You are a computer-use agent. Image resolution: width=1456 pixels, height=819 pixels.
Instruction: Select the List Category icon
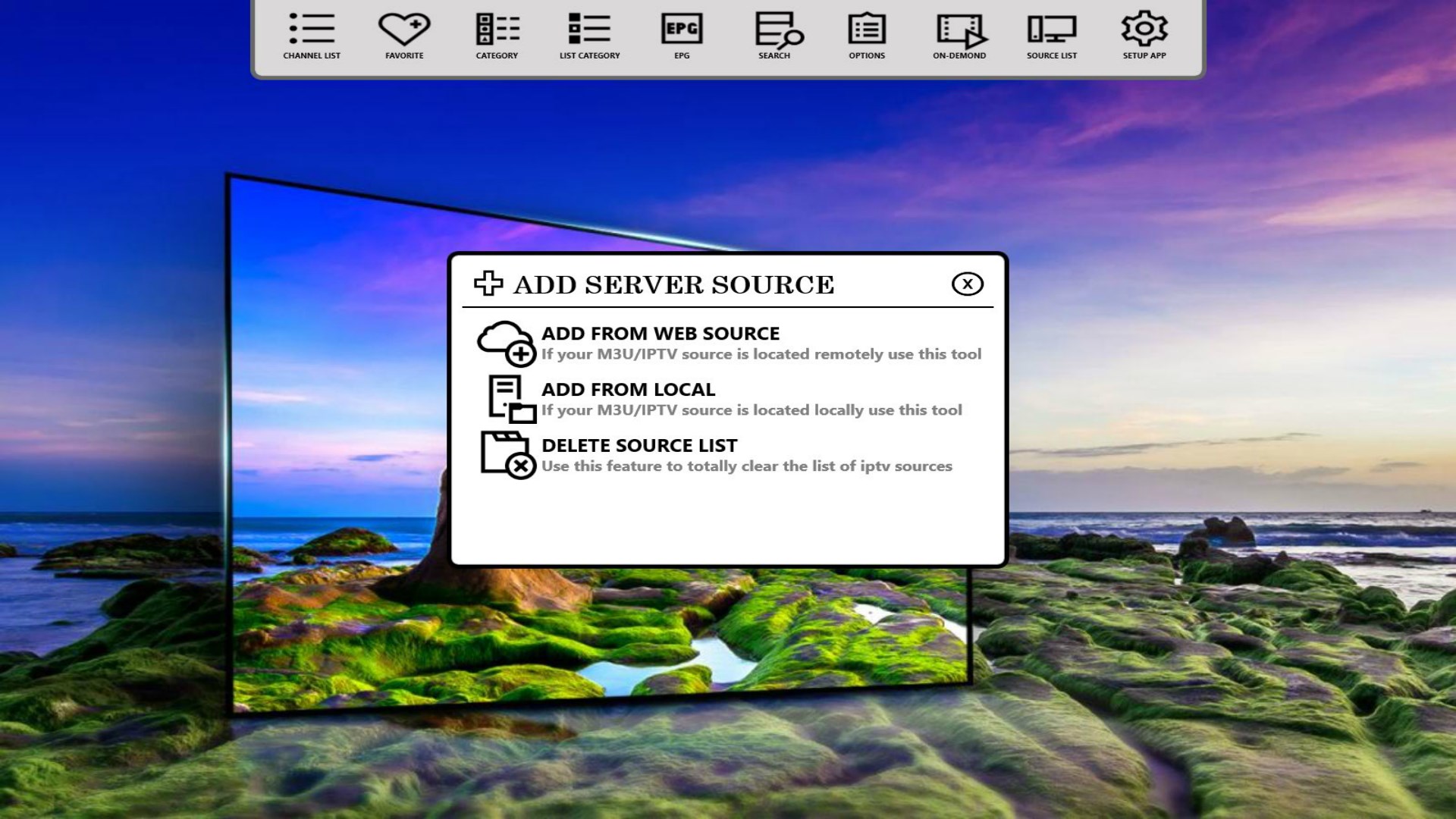coord(589,30)
